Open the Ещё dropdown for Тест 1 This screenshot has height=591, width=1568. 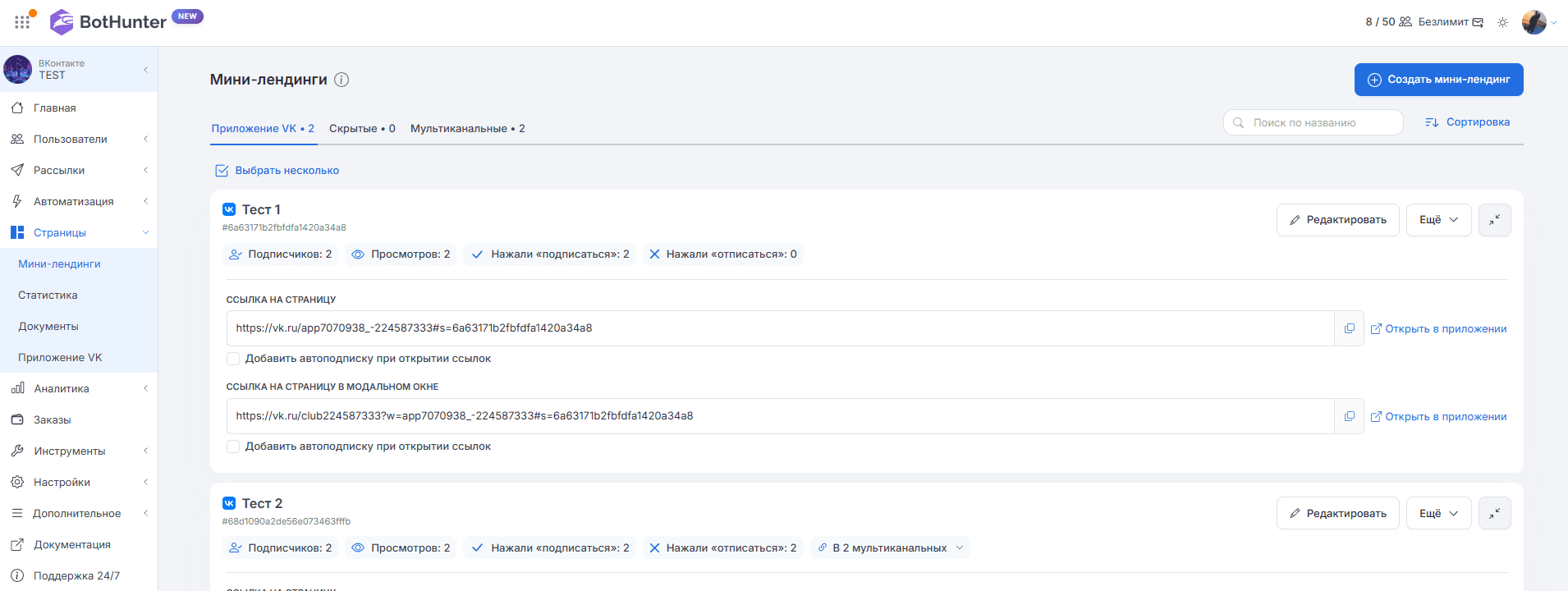tap(1438, 220)
